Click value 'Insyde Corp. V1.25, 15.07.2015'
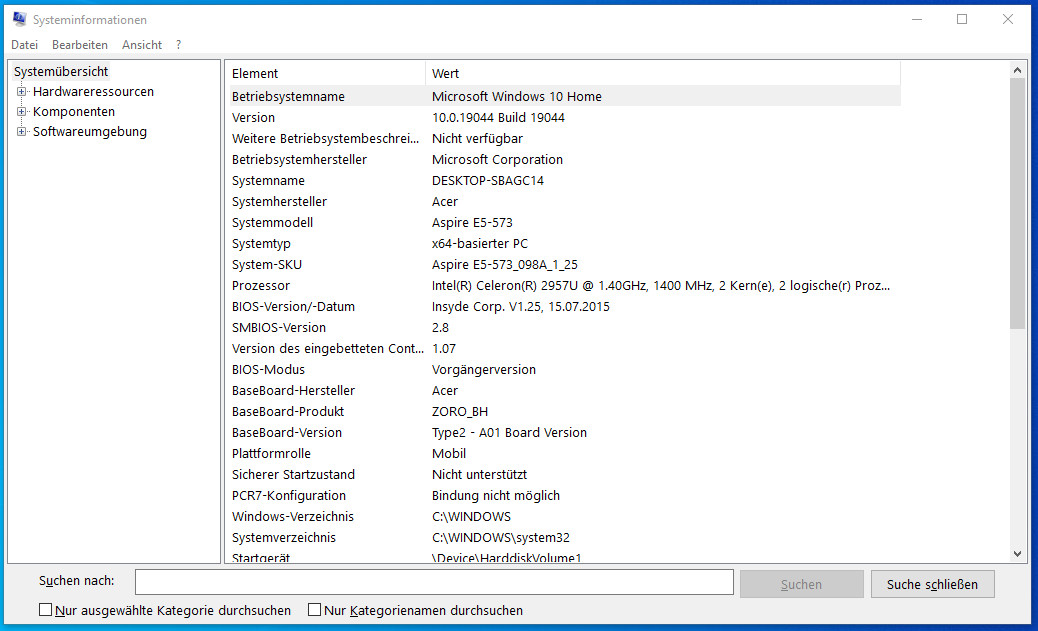The height and width of the screenshot is (631, 1038). 520,307
